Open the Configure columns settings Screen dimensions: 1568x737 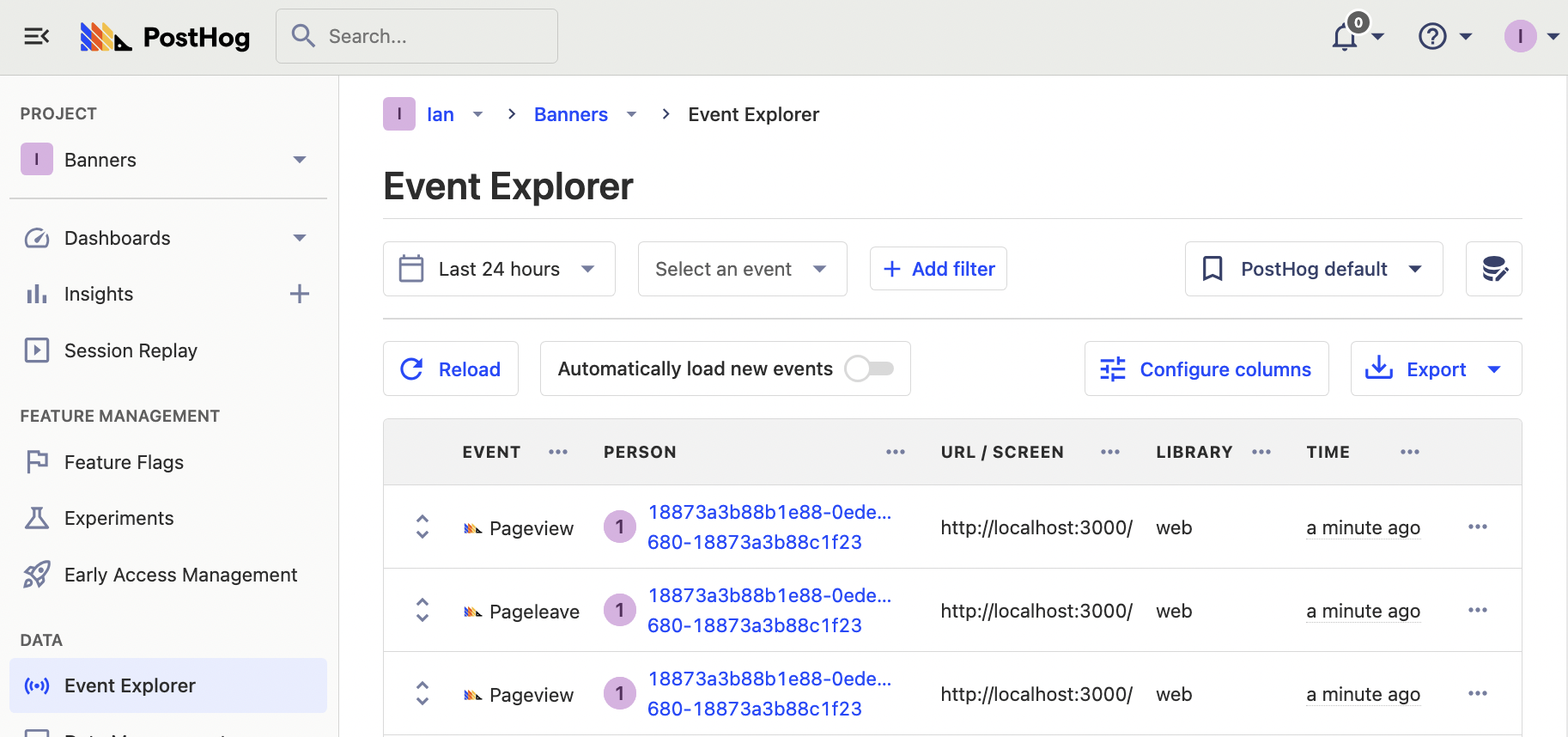1206,368
